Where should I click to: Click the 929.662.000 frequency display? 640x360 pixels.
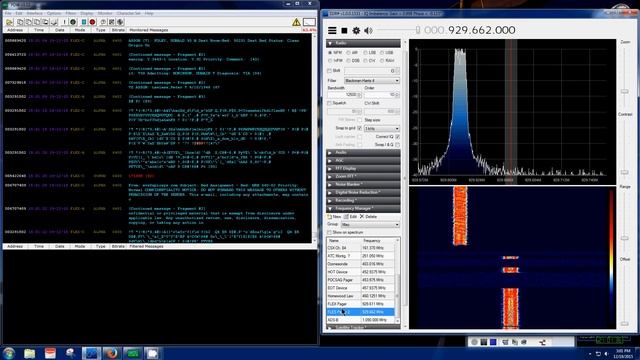pos(469,30)
